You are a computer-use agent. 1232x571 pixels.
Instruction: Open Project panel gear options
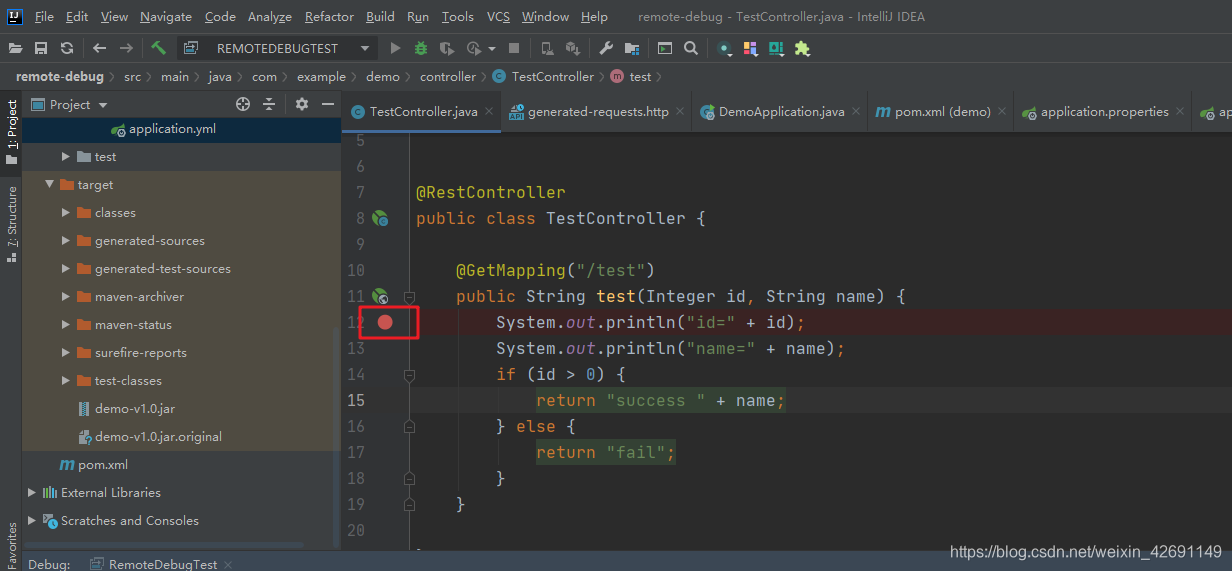pos(302,104)
